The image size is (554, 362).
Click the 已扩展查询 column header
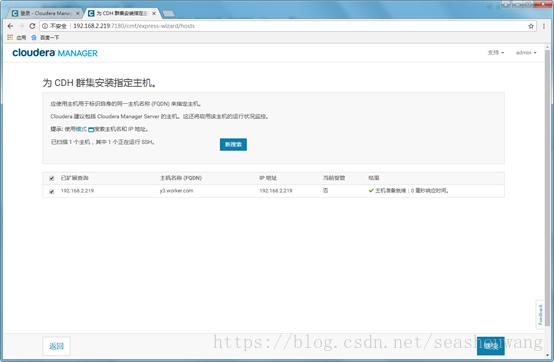coord(75,178)
